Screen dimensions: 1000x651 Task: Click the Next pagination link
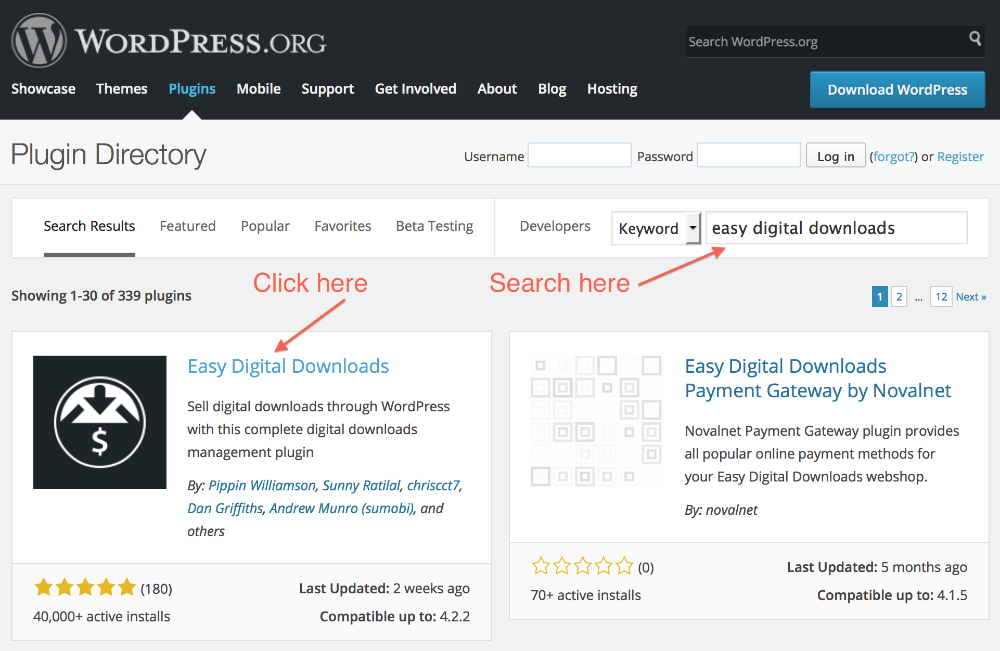pos(970,296)
